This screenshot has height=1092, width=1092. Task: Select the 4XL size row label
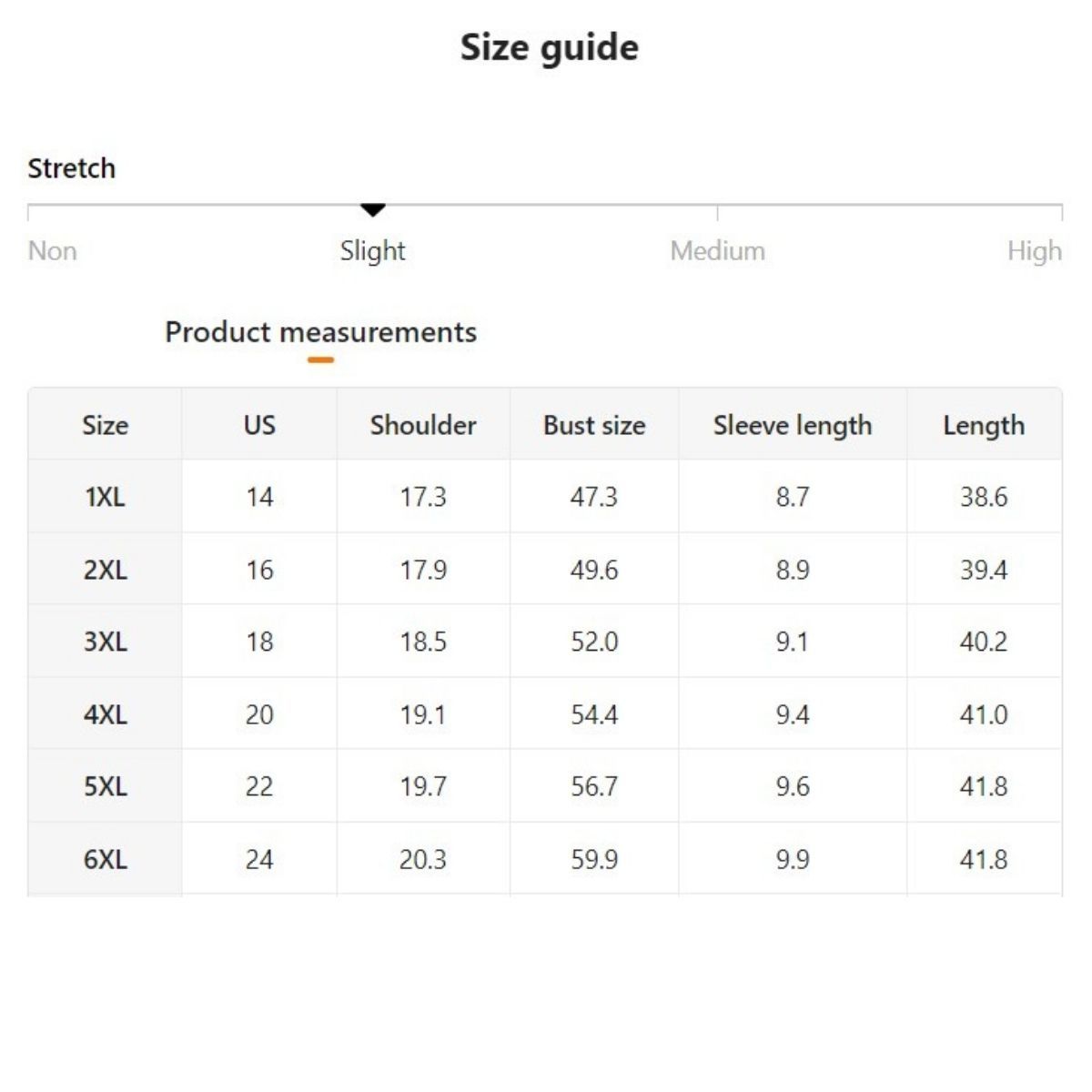[106, 714]
